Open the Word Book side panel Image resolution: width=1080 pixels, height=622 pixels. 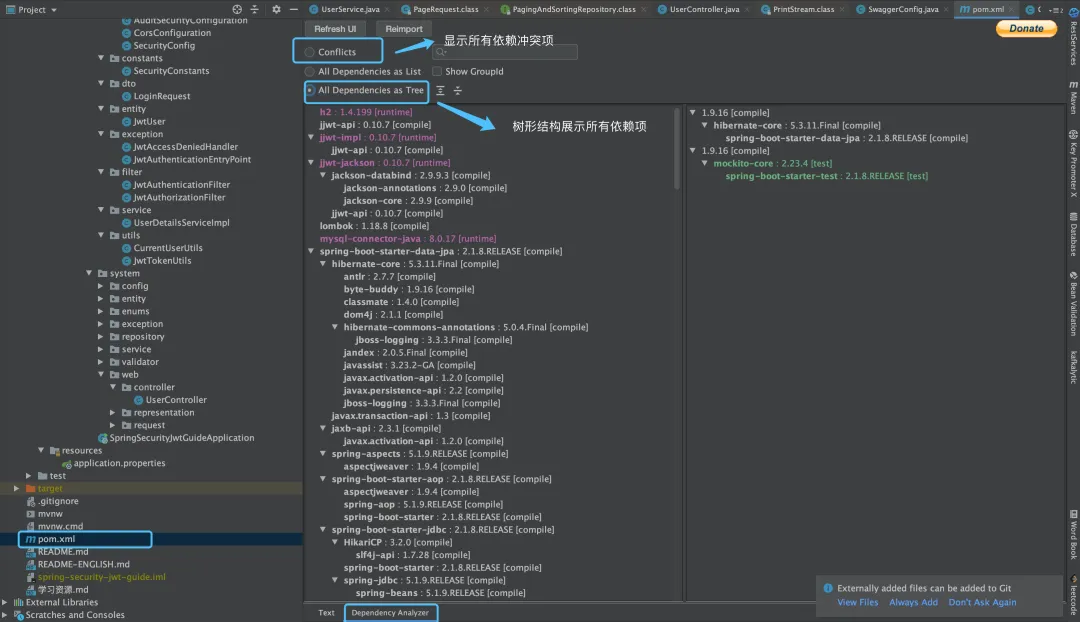[x=1073, y=535]
